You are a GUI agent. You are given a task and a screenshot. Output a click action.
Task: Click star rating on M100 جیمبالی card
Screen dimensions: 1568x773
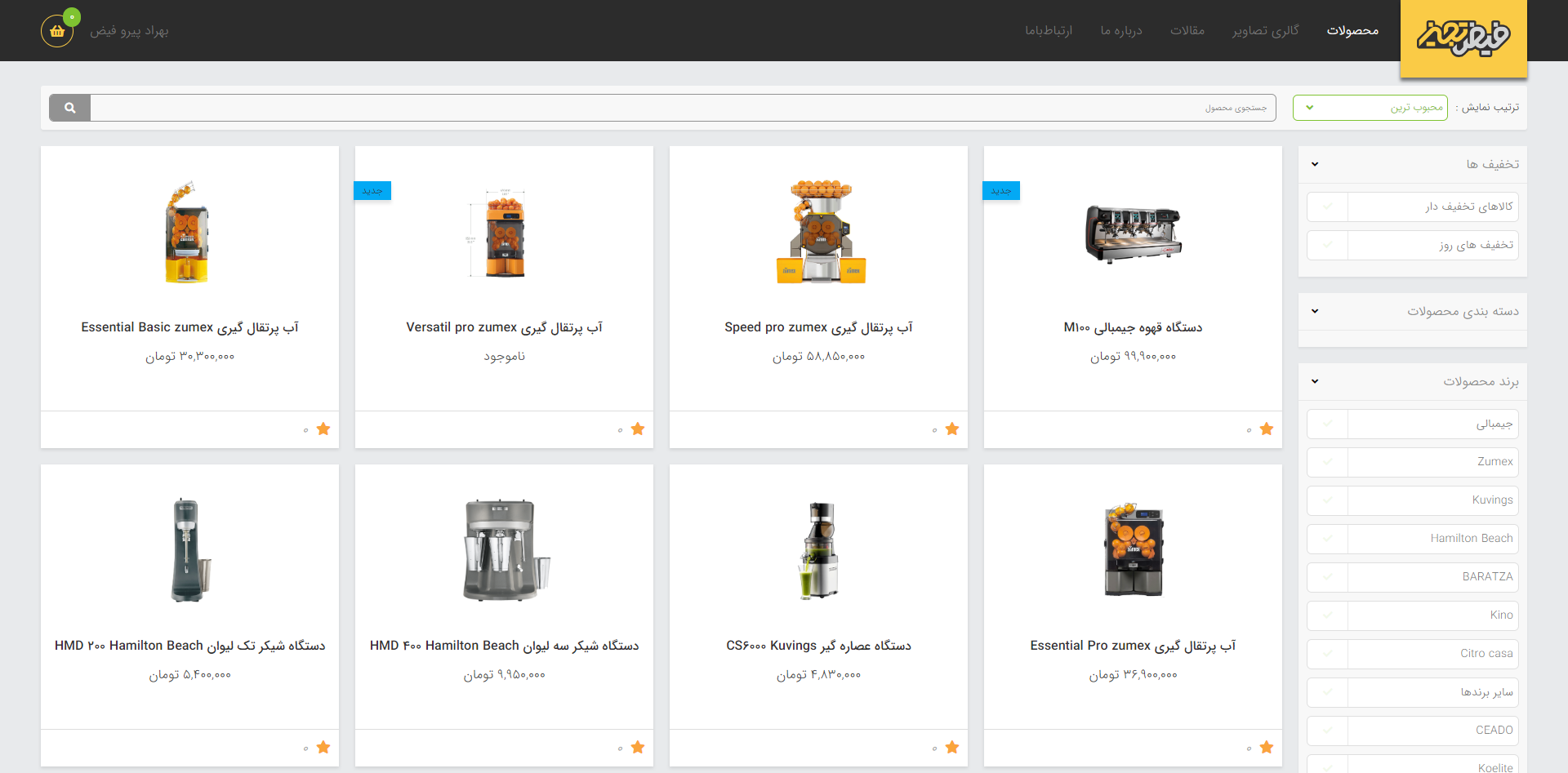(x=1267, y=429)
